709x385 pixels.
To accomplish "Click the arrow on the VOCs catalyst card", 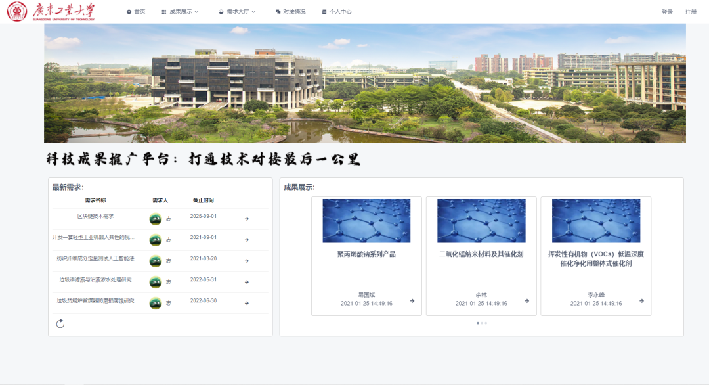I will (641, 301).
